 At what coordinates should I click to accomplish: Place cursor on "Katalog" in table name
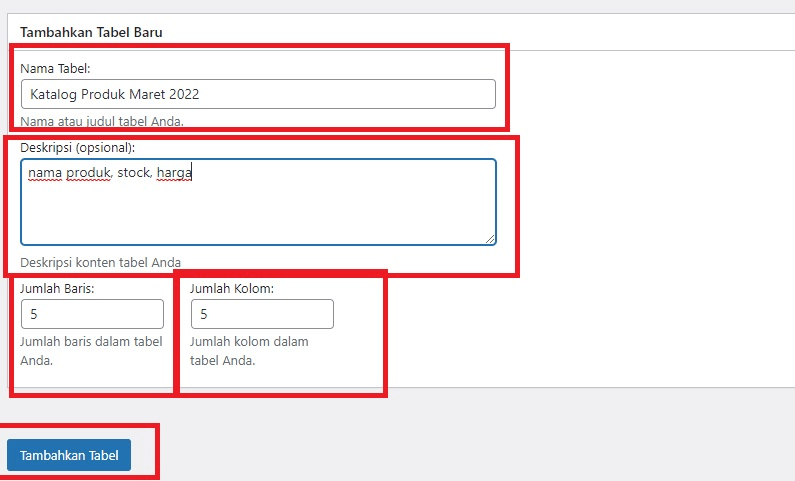click(x=52, y=95)
